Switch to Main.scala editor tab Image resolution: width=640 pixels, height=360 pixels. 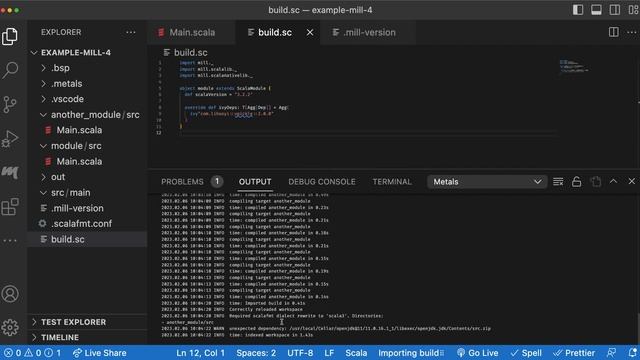pyautogui.click(x=191, y=32)
